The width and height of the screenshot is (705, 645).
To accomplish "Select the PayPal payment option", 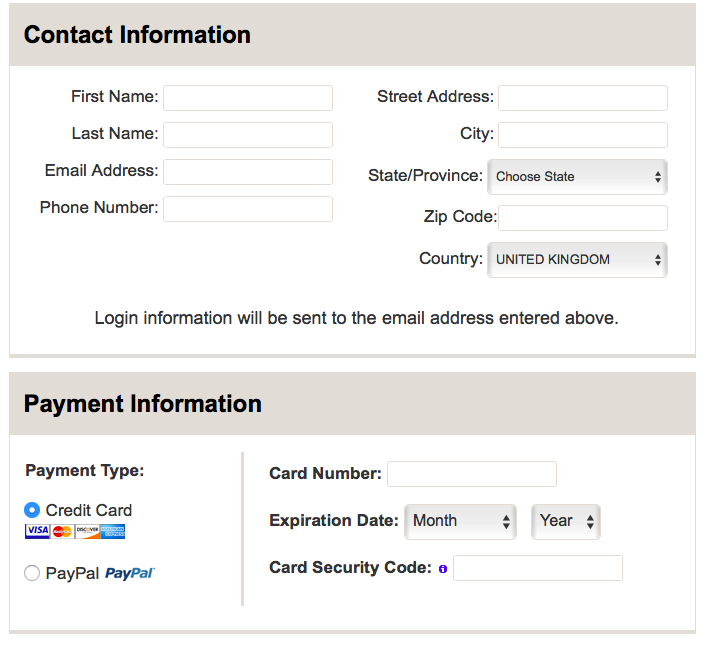I will pyautogui.click(x=32, y=573).
